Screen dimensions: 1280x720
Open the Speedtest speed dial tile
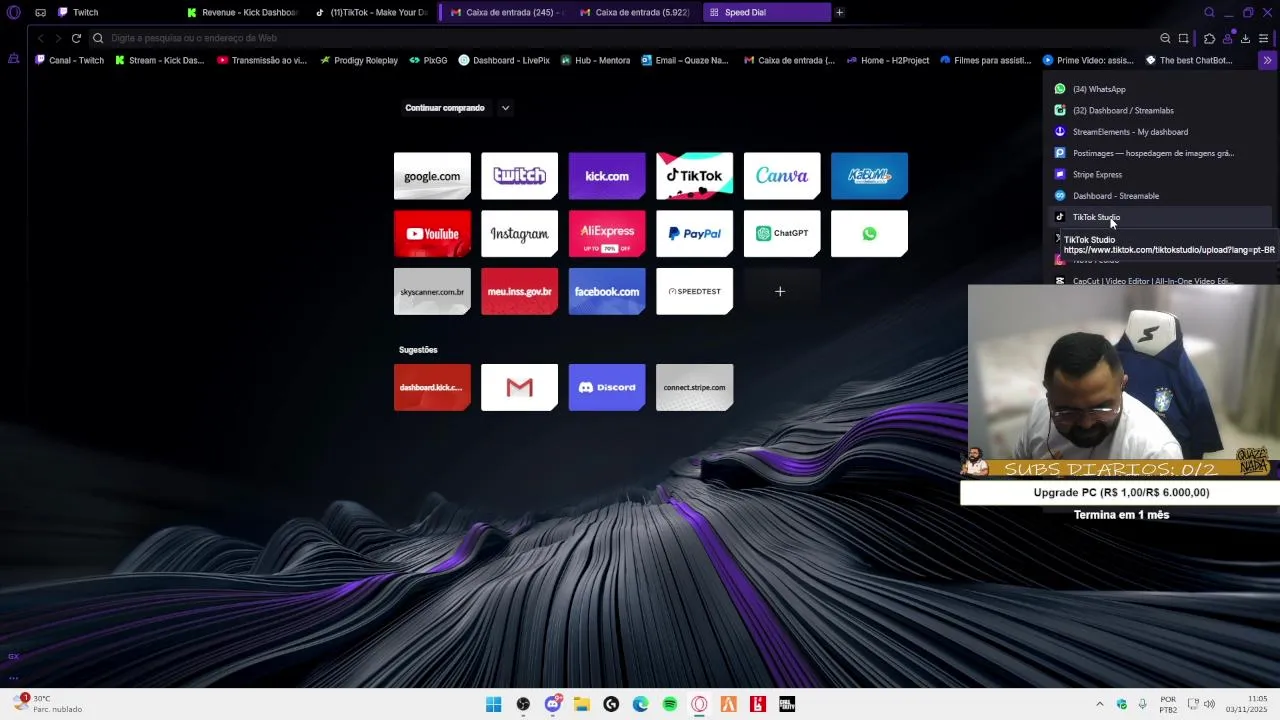(x=694, y=292)
